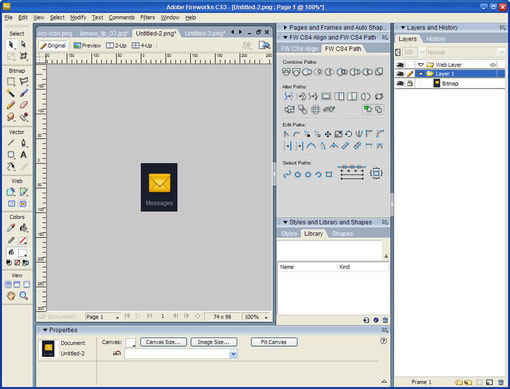Select the Text tool

[x=23, y=155]
